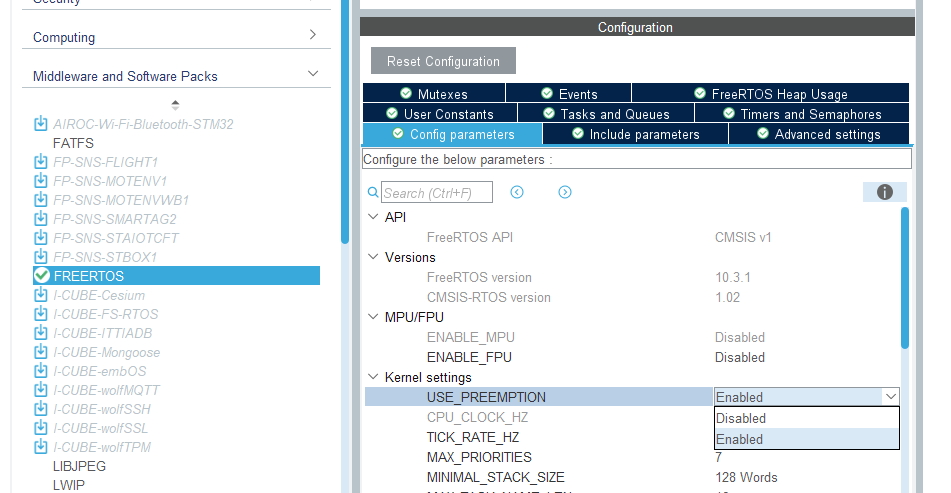Click ENABLE_FPU value Disabled
Image resolution: width=951 pixels, height=493 pixels.
(739, 357)
